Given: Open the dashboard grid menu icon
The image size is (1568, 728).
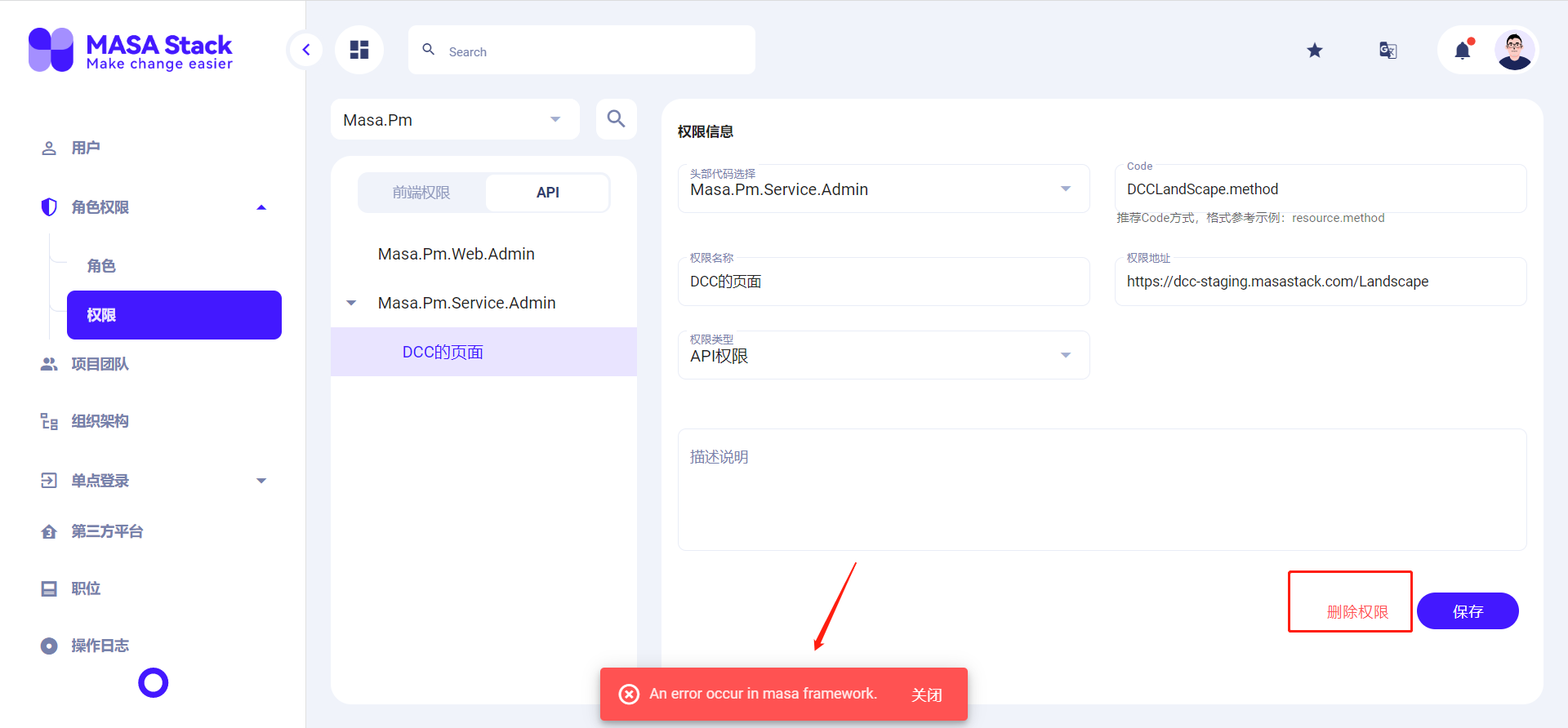Looking at the screenshot, I should click(359, 50).
